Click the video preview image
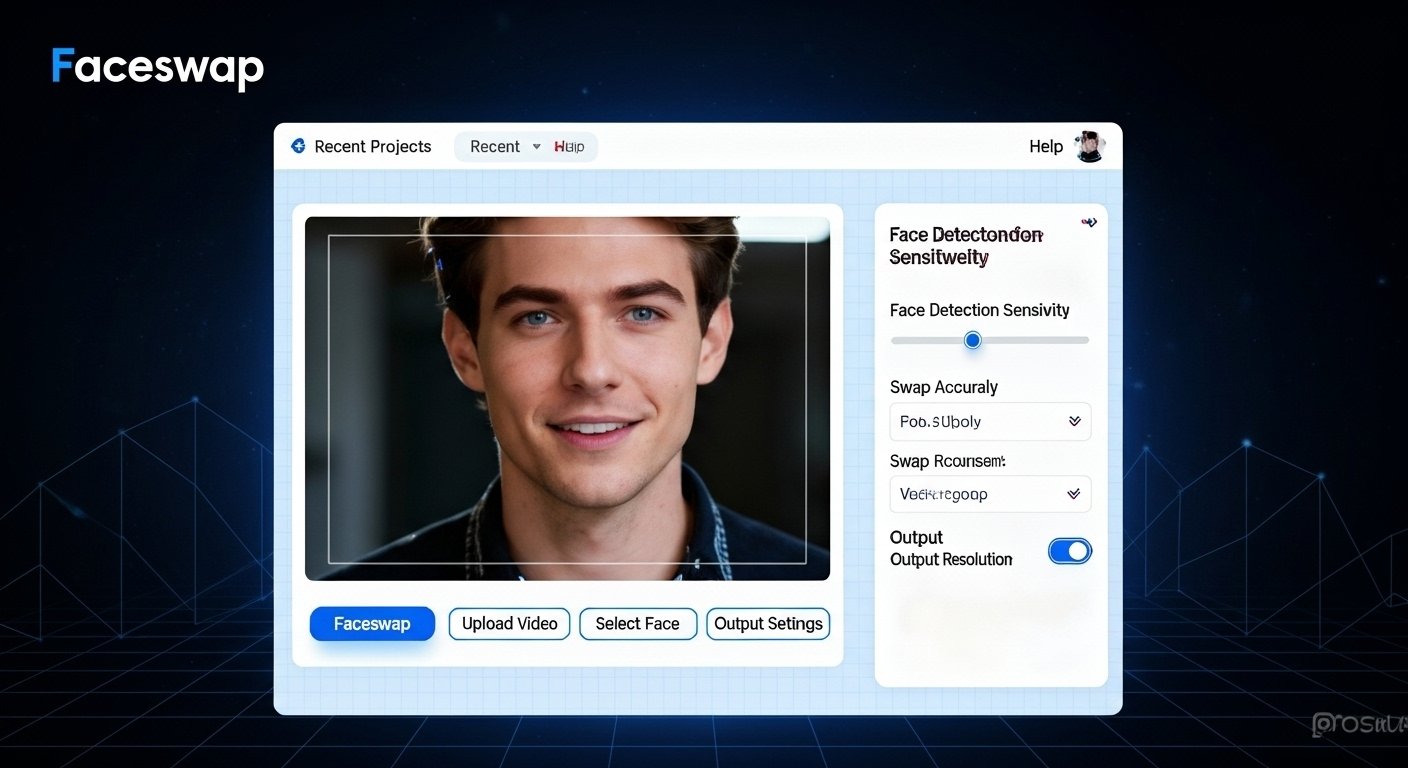This screenshot has width=1408, height=768. 567,397
